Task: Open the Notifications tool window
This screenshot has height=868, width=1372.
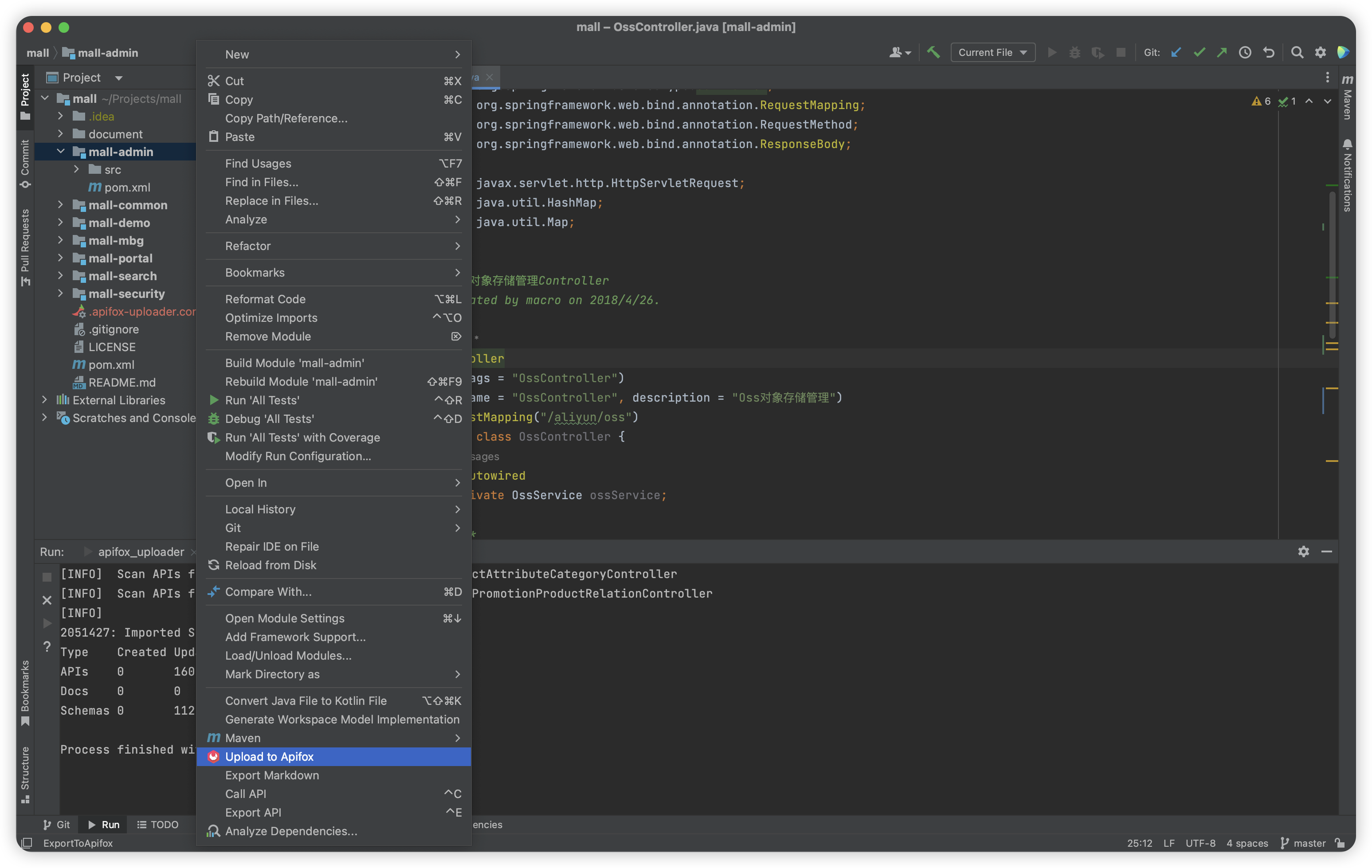Action: (x=1348, y=175)
